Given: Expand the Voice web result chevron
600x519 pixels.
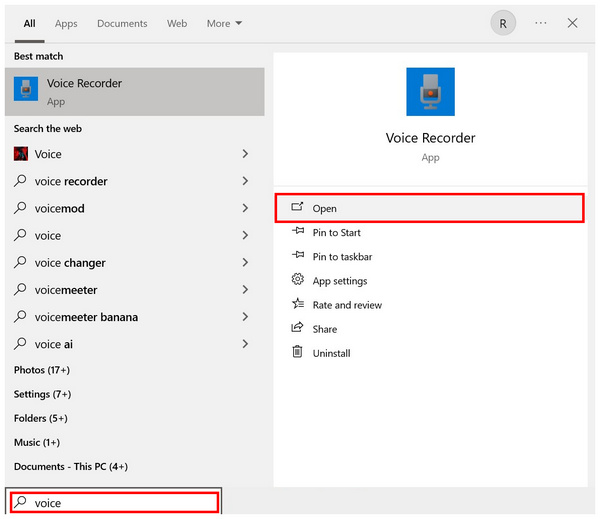Looking at the screenshot, I should point(245,154).
